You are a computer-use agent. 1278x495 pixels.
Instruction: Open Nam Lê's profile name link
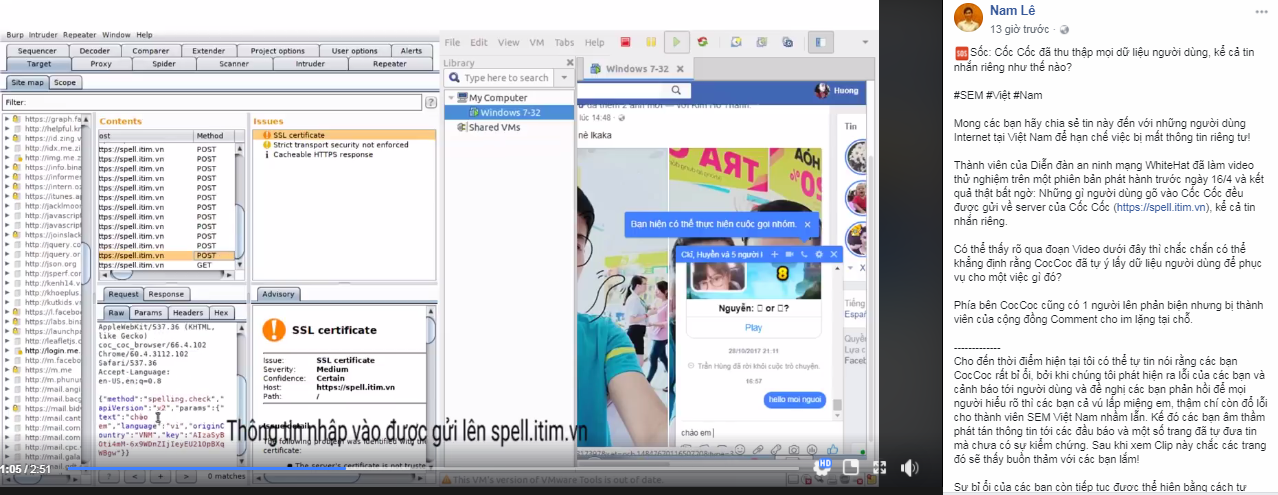[1011, 10]
